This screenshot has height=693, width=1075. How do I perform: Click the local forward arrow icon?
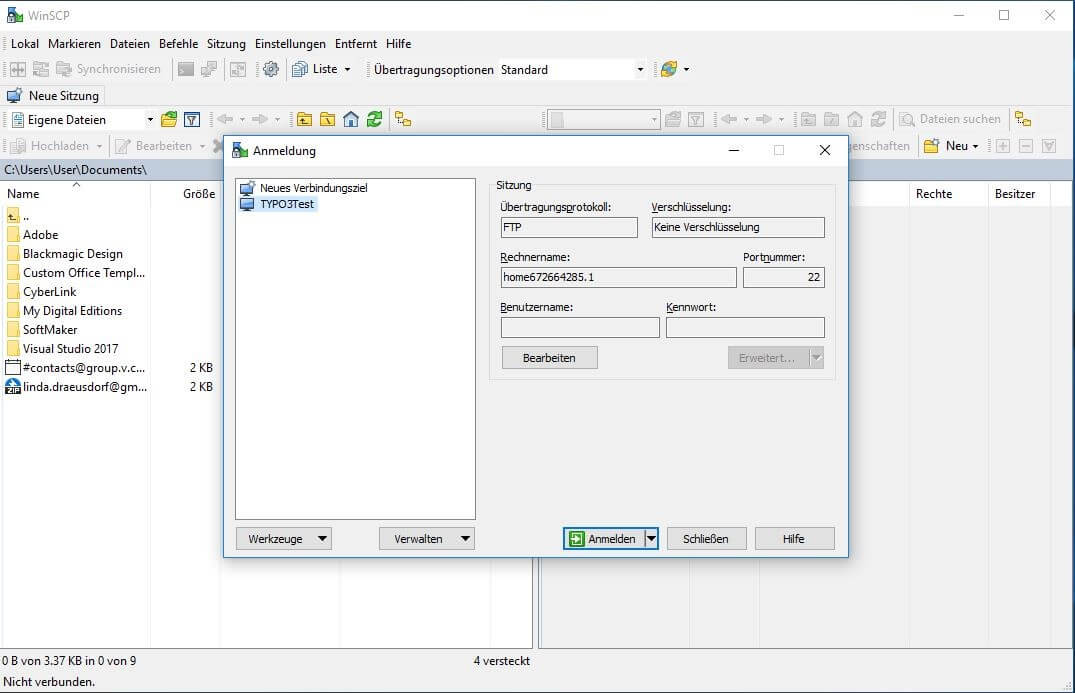260,119
